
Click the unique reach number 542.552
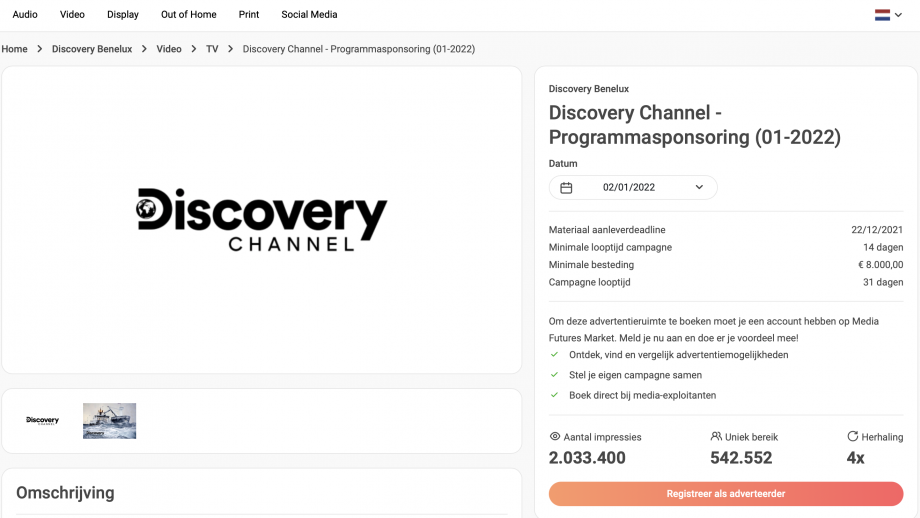[741, 458]
